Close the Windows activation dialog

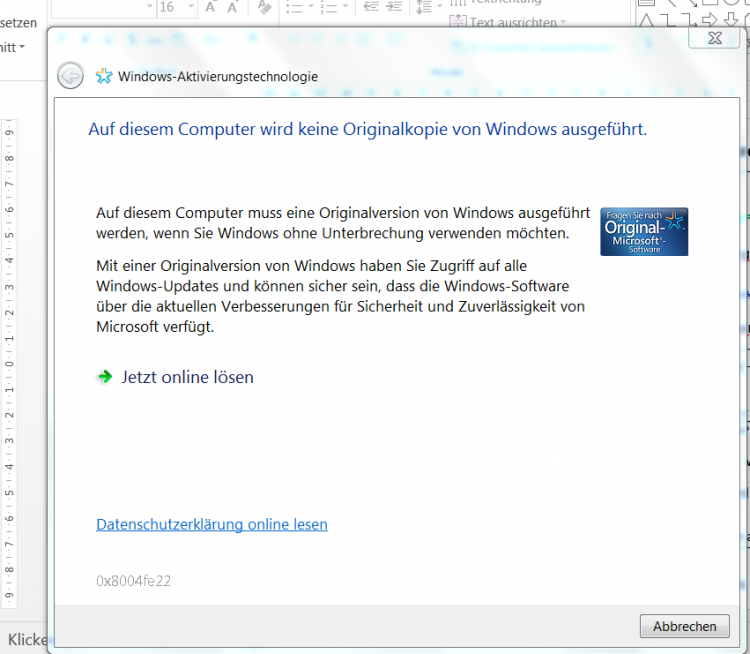[x=715, y=37]
